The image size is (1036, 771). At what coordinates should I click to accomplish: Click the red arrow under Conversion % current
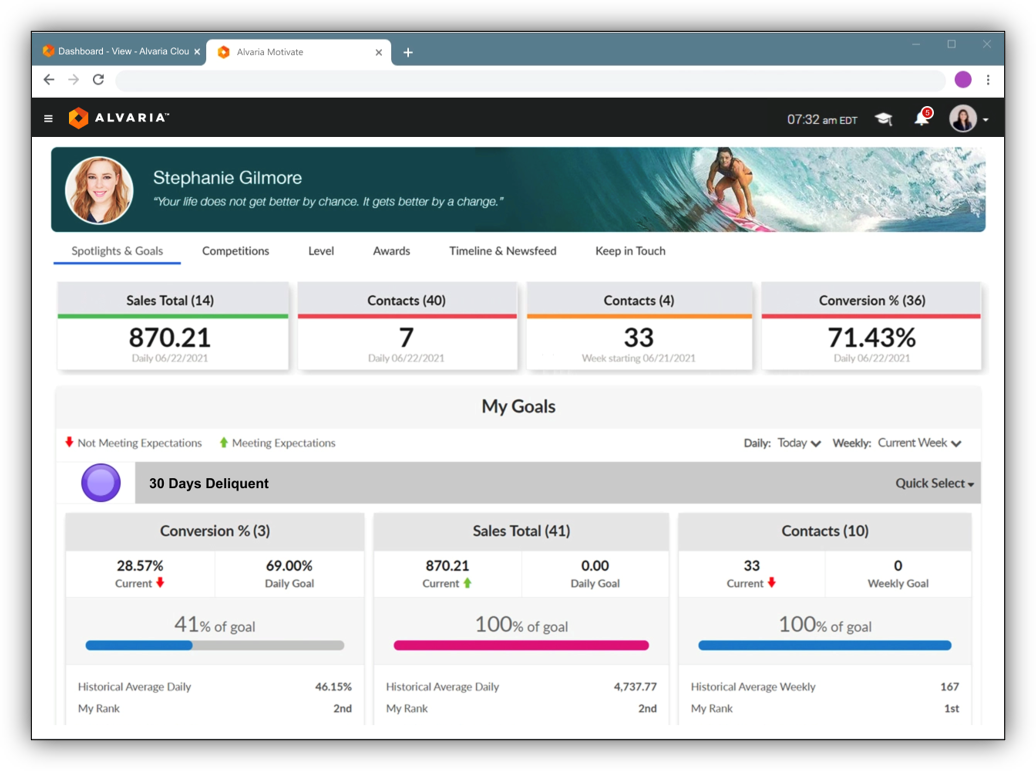pos(160,583)
